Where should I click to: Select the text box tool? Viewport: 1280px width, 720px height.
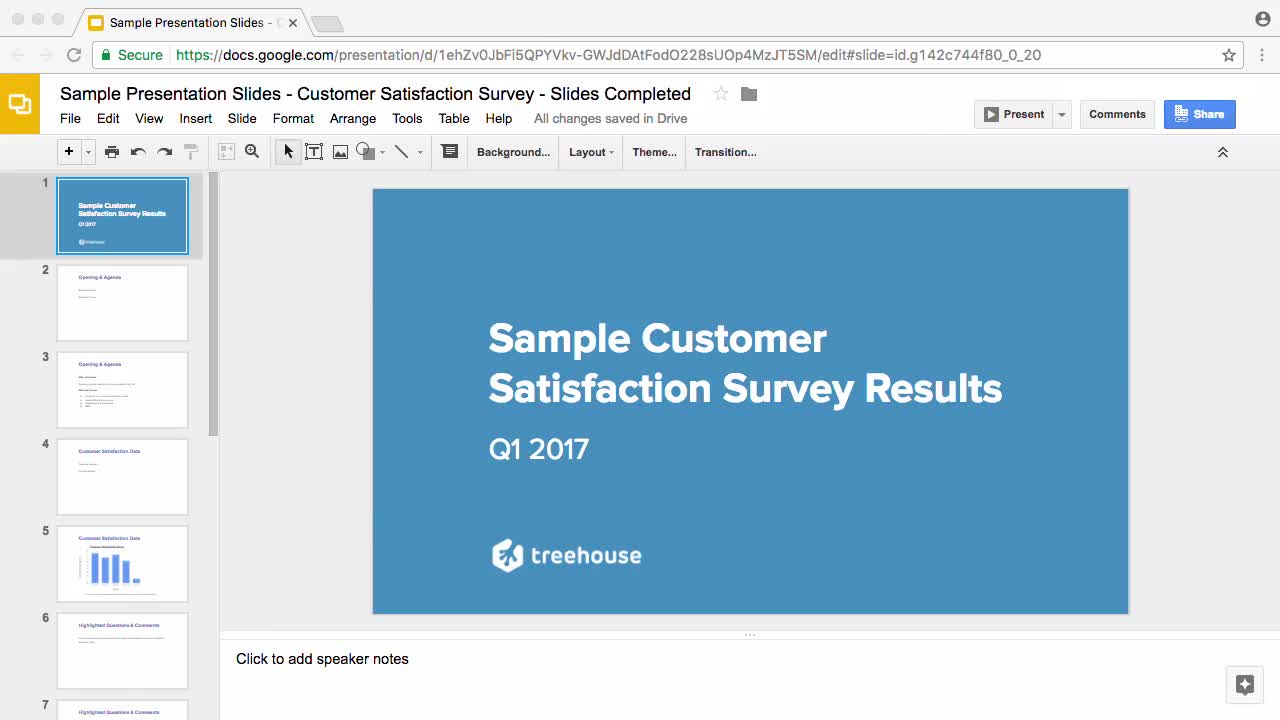(x=314, y=152)
